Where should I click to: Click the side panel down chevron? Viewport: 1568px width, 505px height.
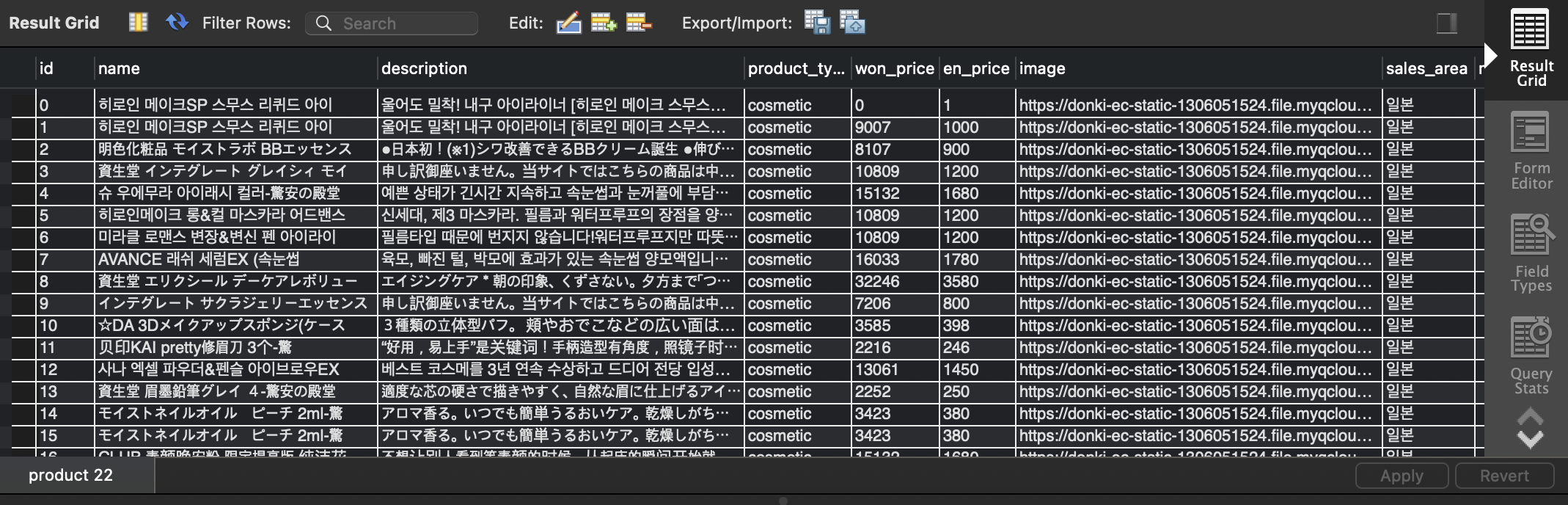click(x=1530, y=440)
